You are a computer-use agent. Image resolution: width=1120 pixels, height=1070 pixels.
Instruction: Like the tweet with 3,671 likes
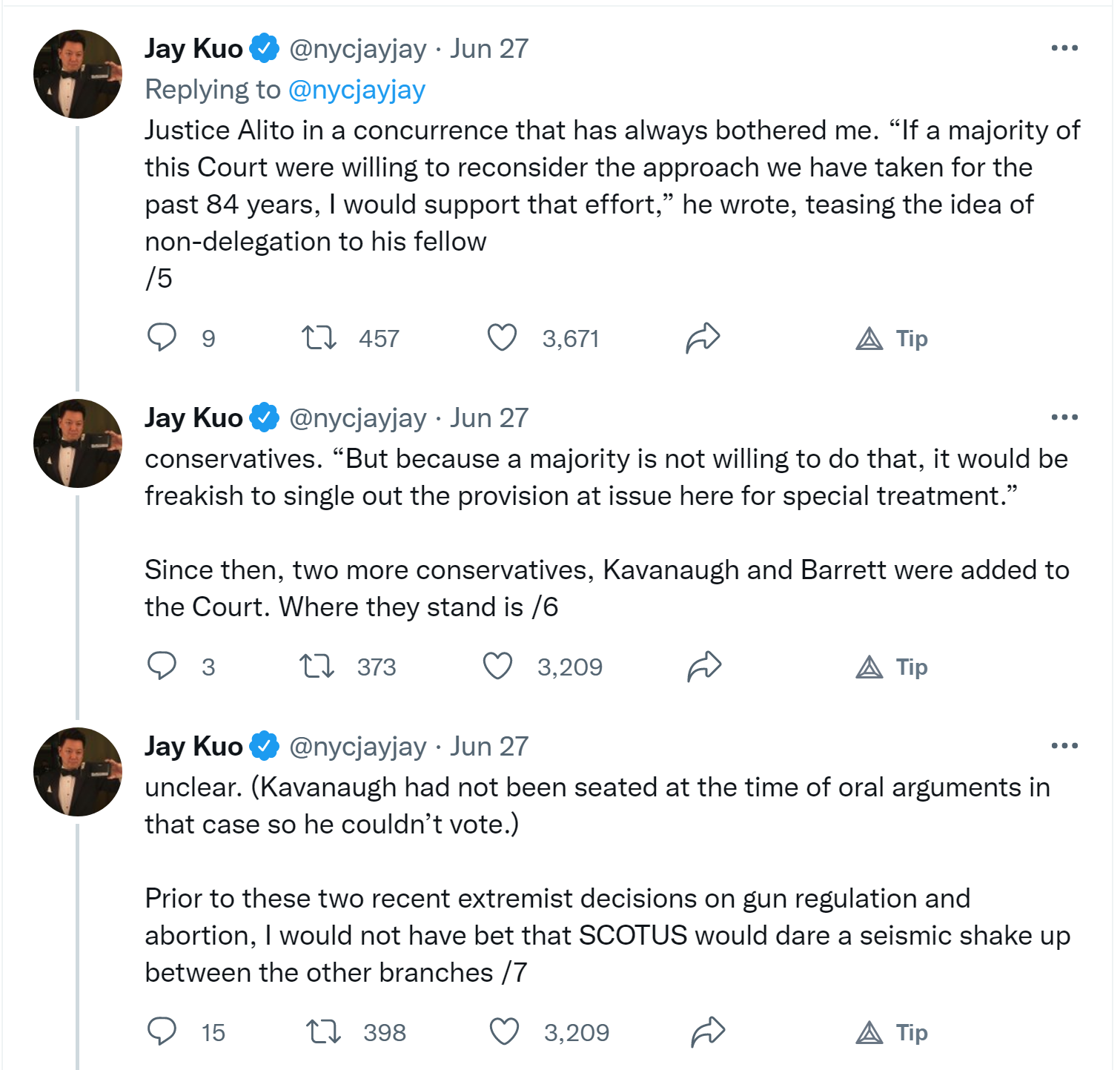502,337
